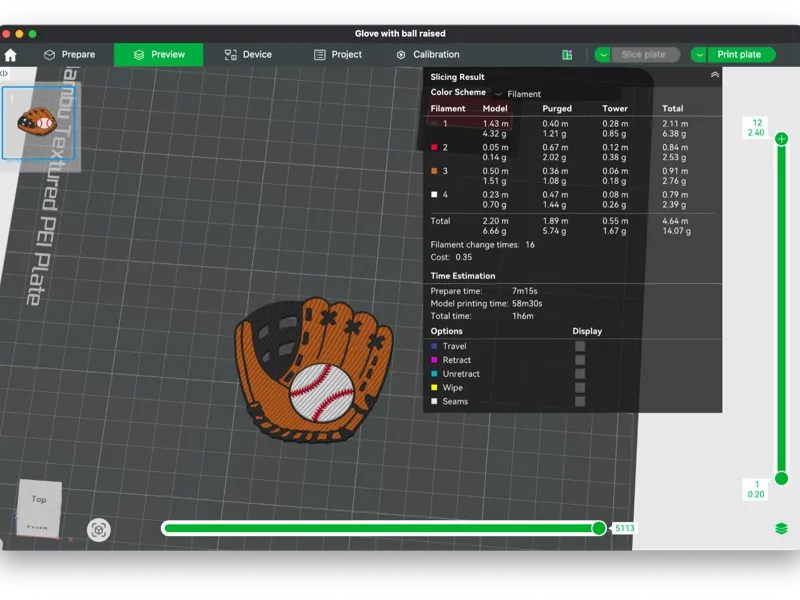Click the 'Cost: 0.35' text
The image size is (800, 600).
[x=451, y=257]
